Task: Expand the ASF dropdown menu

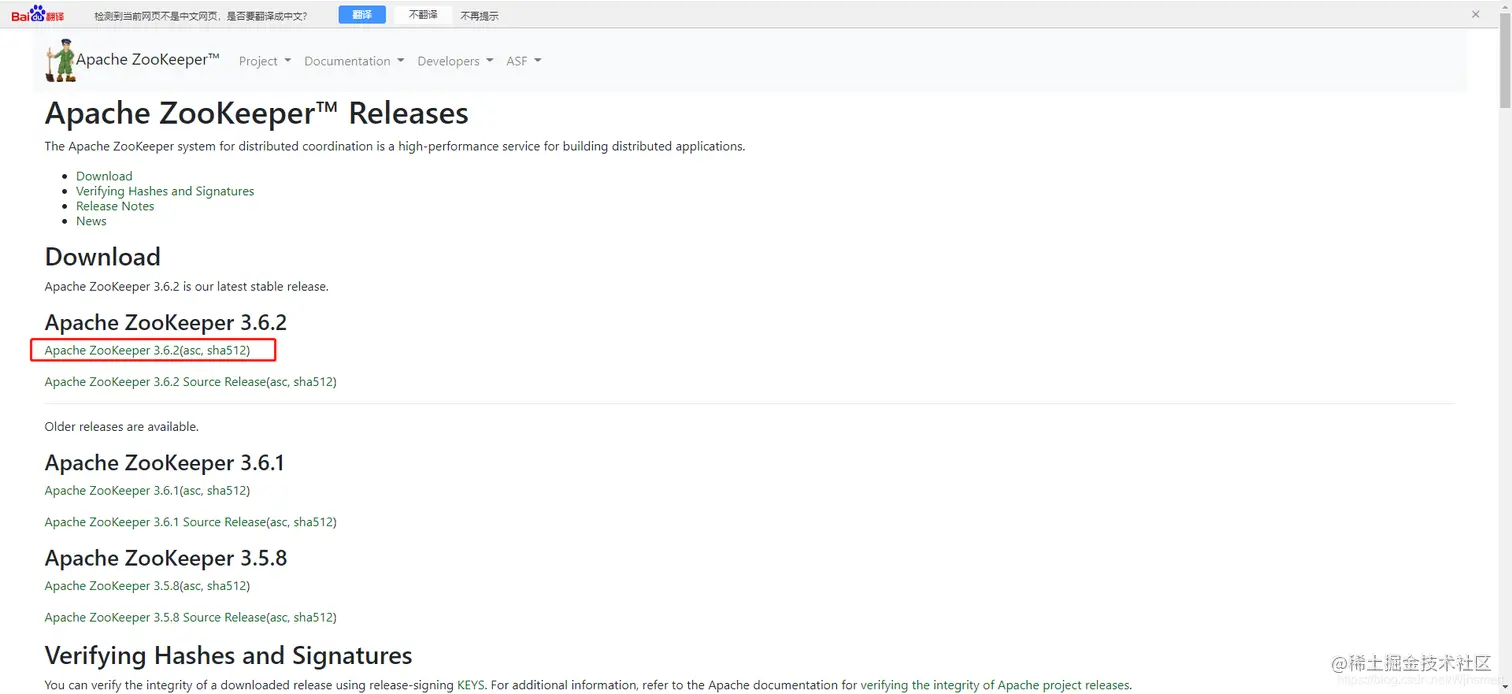Action: pyautogui.click(x=523, y=61)
